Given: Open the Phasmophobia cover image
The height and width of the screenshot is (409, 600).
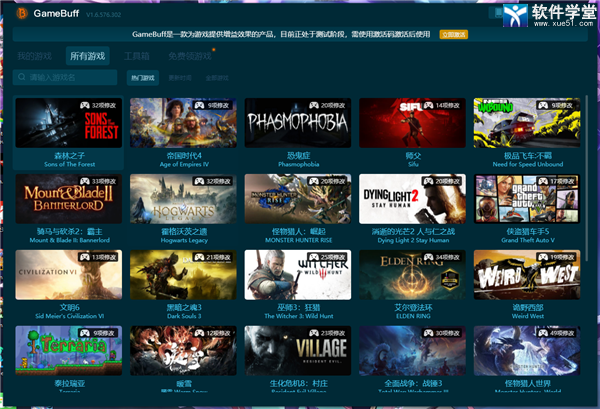Looking at the screenshot, I should pyautogui.click(x=298, y=123).
